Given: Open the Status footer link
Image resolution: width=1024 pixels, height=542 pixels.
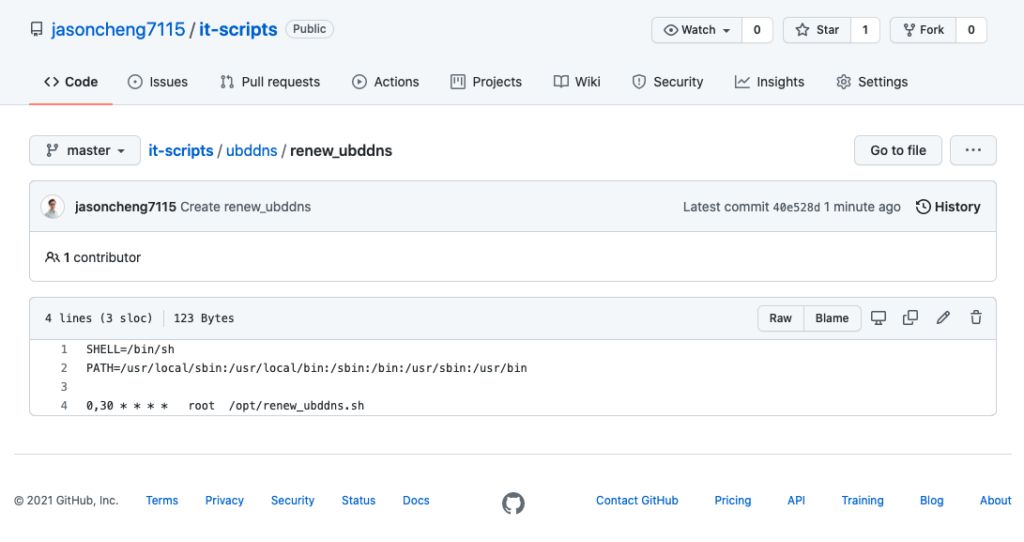Looking at the screenshot, I should click(359, 500).
